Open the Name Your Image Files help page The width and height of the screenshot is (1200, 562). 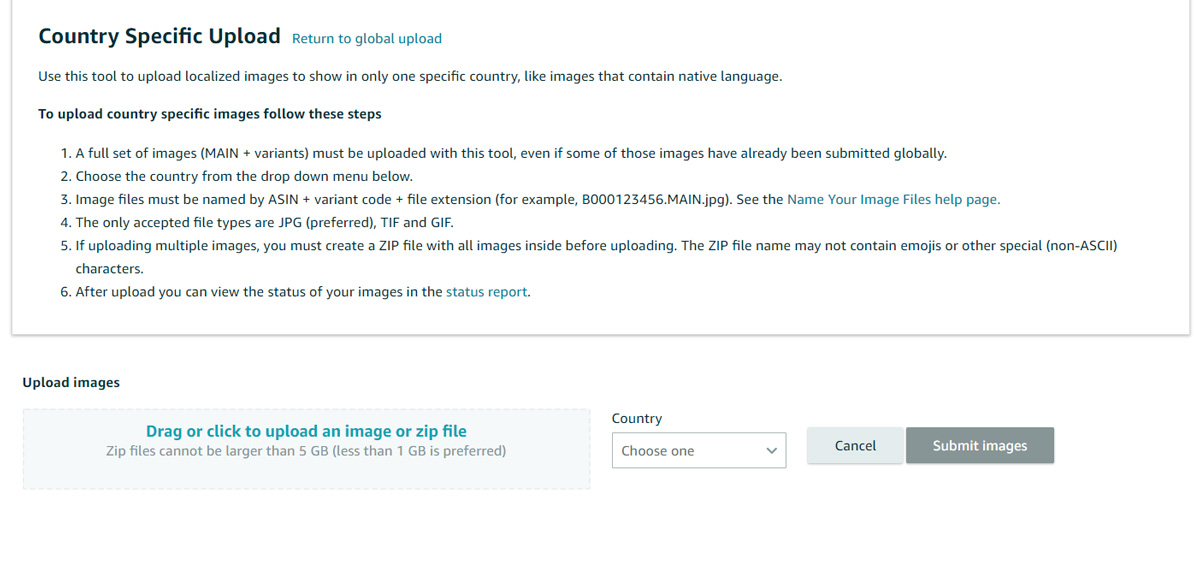pyautogui.click(x=893, y=199)
